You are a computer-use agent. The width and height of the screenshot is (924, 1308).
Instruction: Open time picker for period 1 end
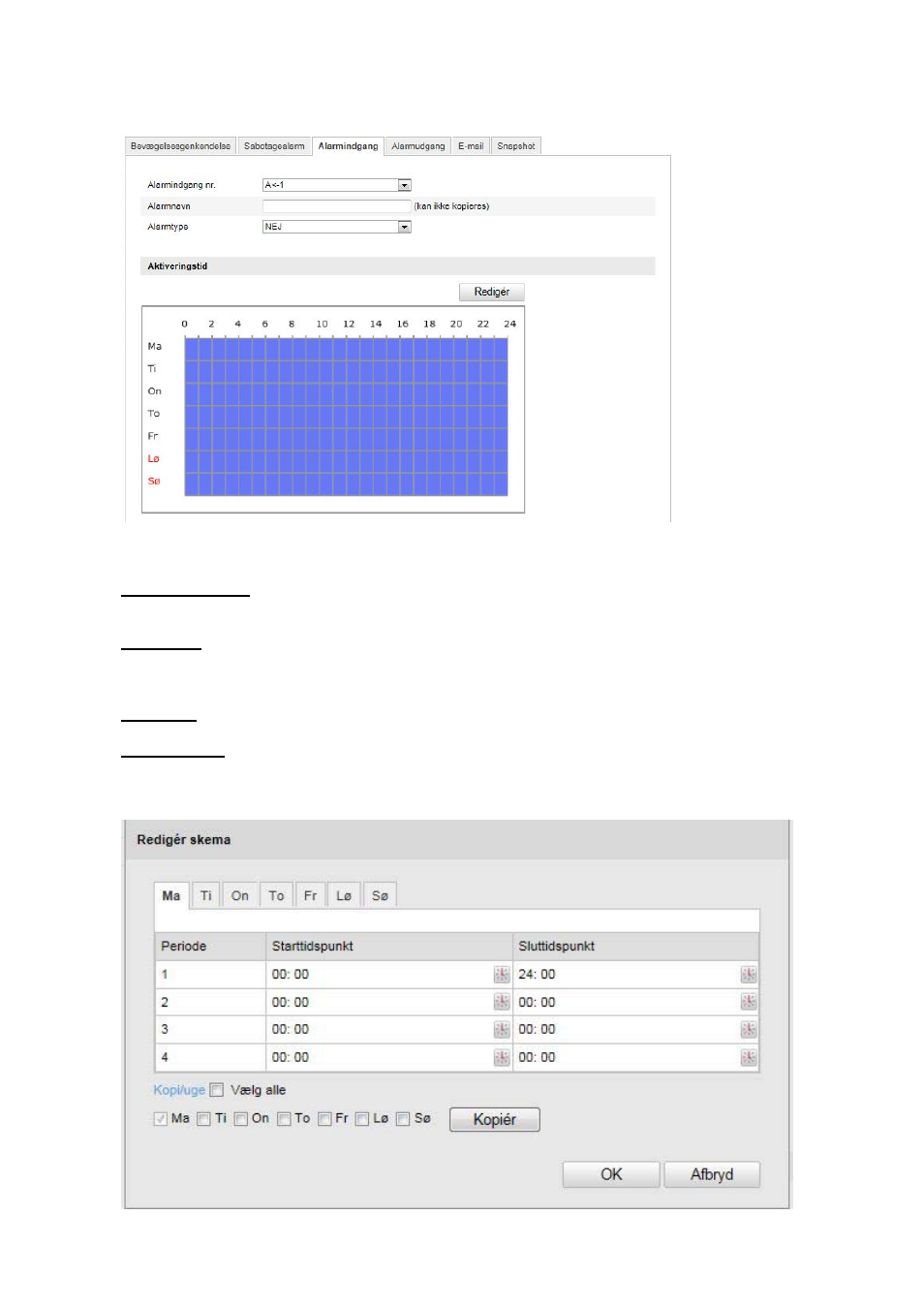click(x=749, y=975)
